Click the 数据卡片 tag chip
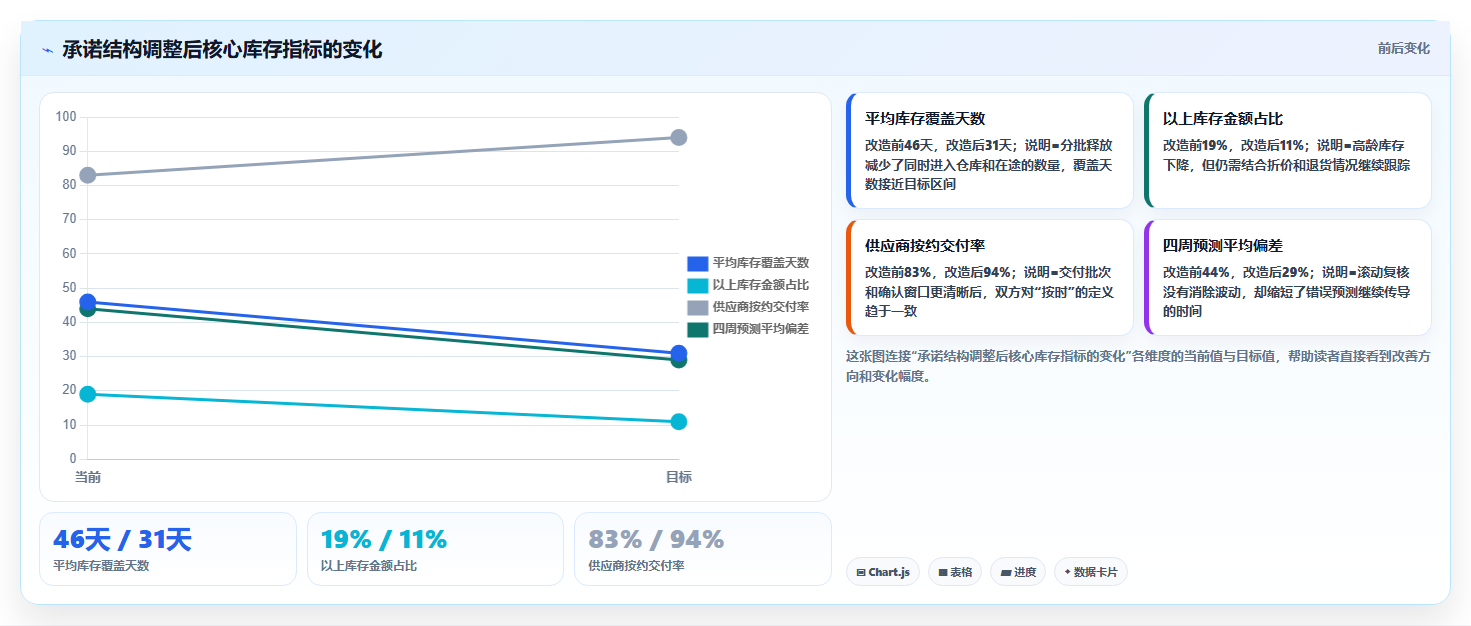1471x626 pixels. tap(1091, 572)
